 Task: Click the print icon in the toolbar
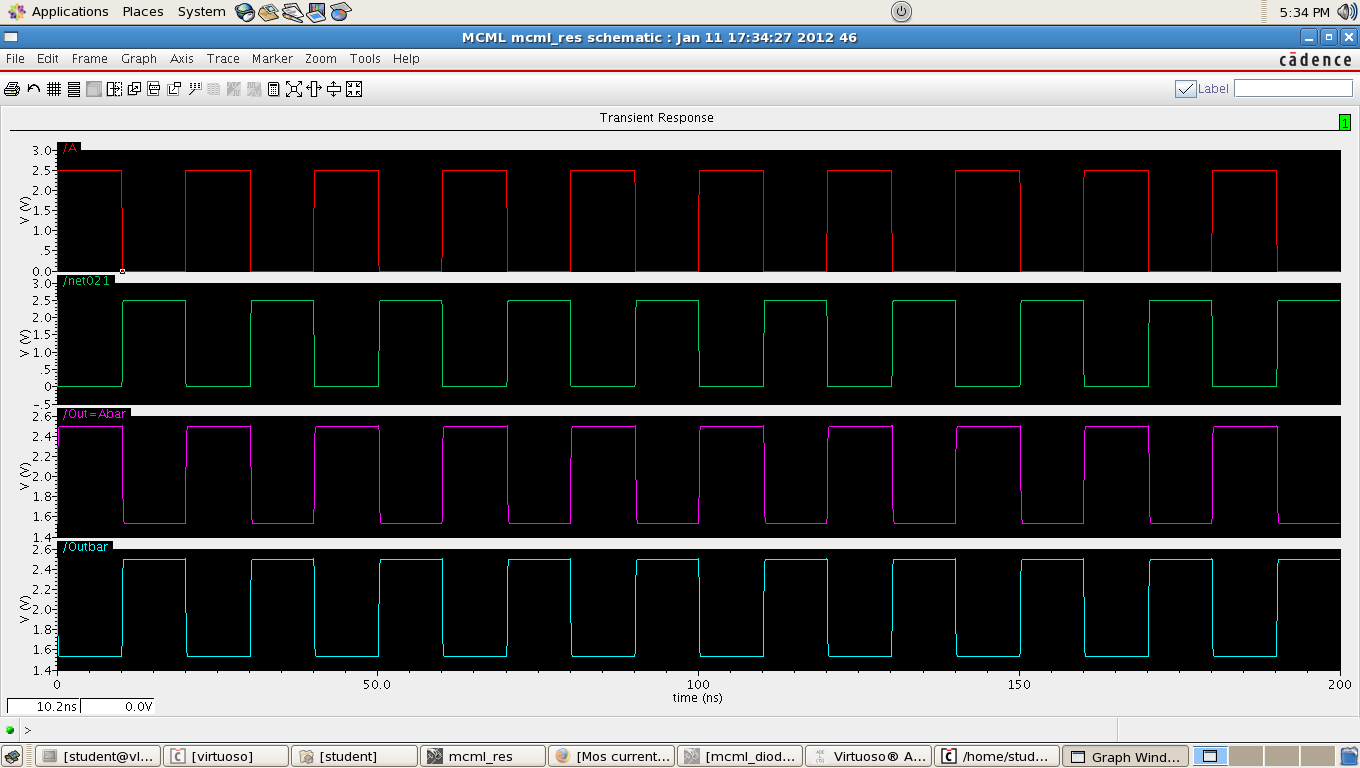12,89
